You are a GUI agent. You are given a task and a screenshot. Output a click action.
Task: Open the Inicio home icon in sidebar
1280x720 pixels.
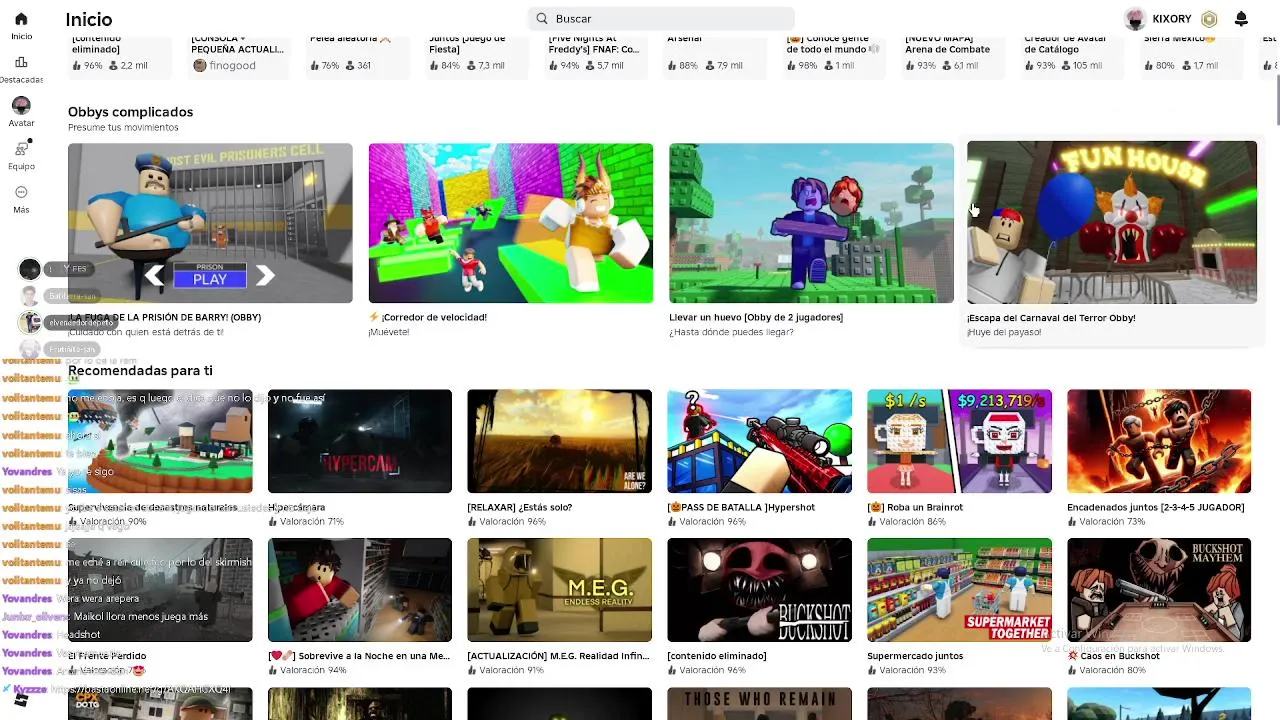click(21, 19)
